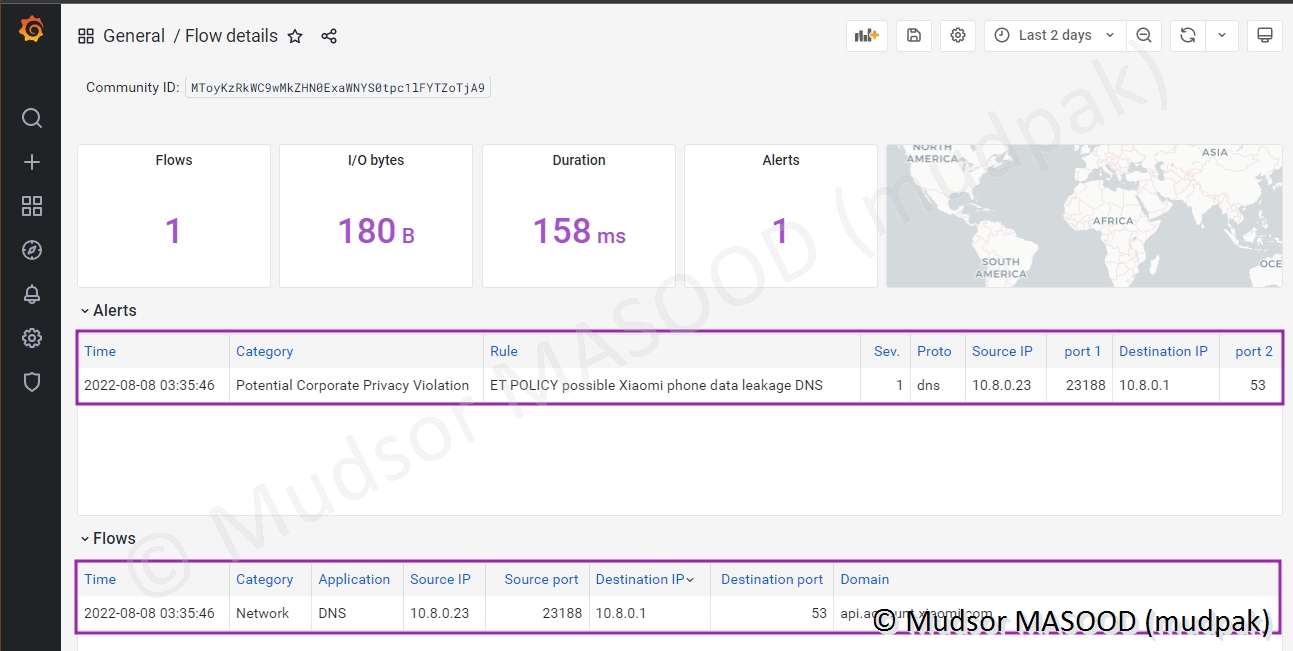Click the Add panel button

pyautogui.click(x=866, y=35)
